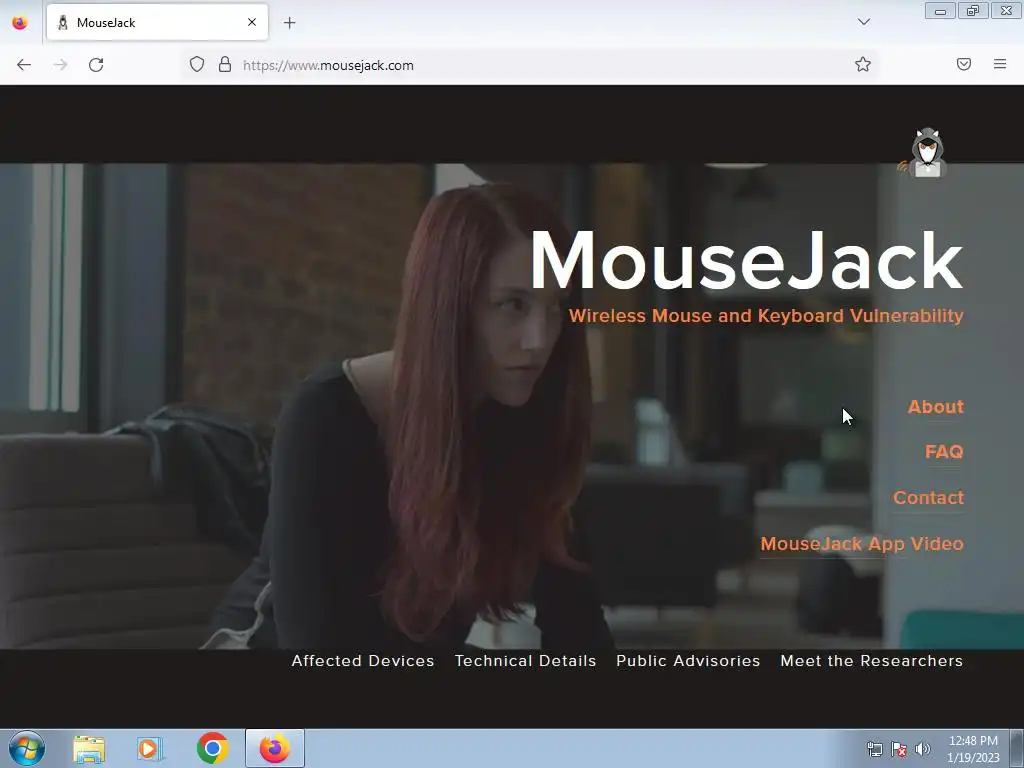Open File Explorer from the taskbar

(x=89, y=748)
